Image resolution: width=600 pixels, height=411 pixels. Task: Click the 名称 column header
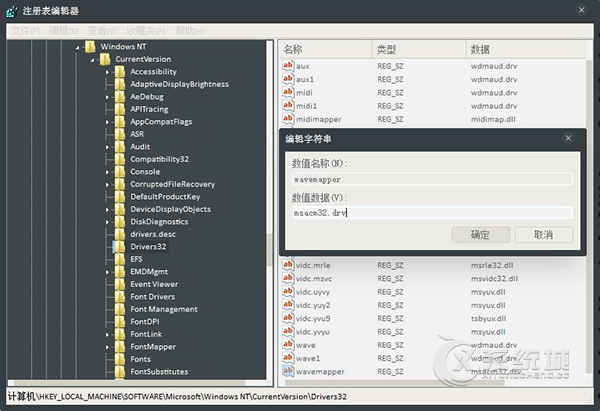click(x=326, y=49)
